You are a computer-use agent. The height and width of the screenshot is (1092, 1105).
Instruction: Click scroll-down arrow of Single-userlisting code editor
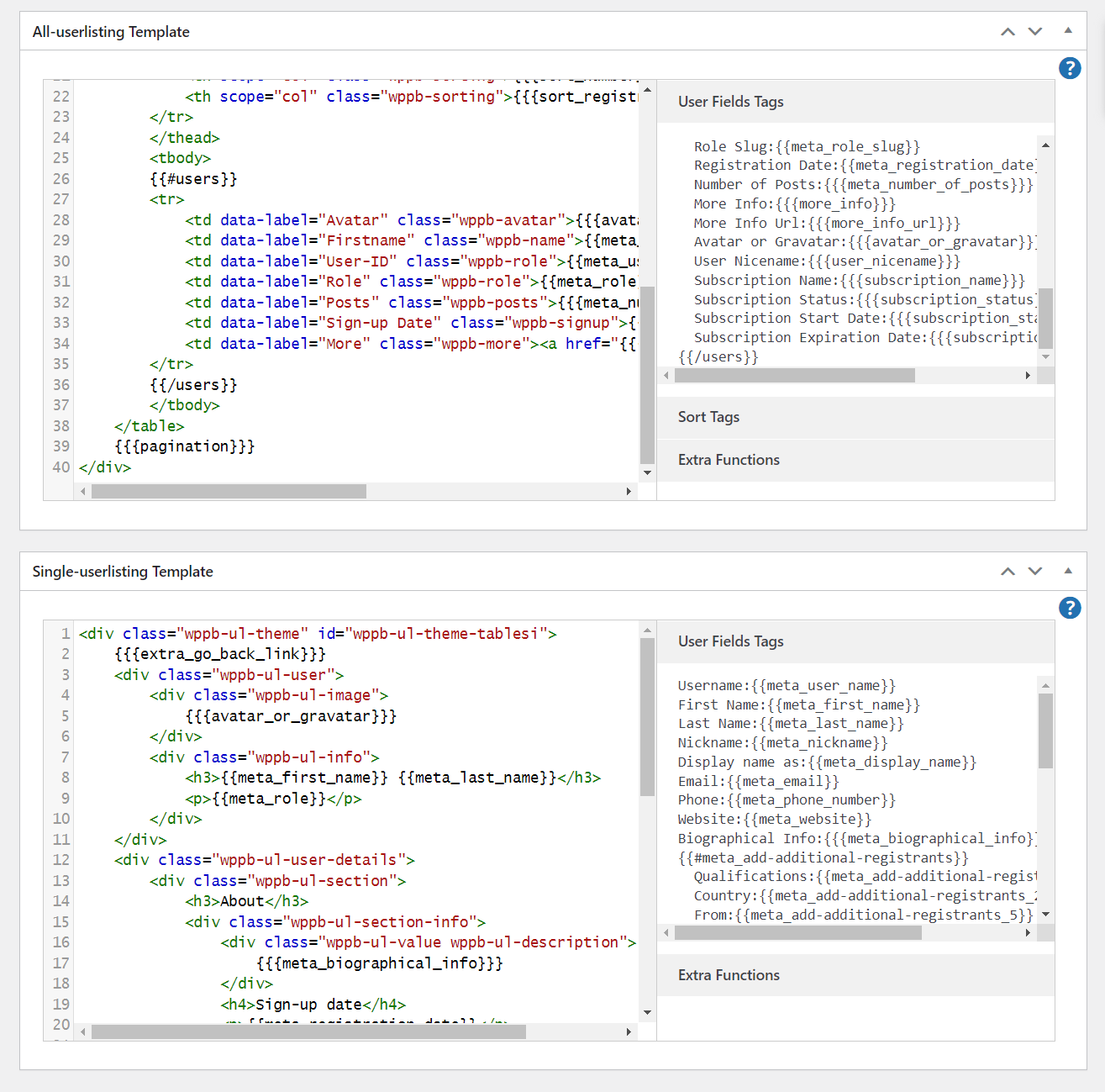pos(647,1013)
